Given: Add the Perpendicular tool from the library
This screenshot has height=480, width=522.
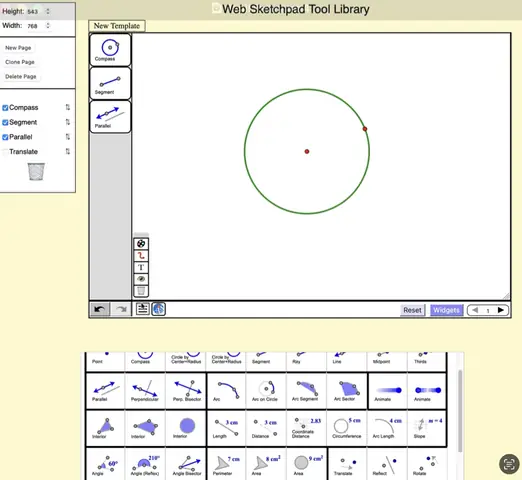Looking at the screenshot, I should pyautogui.click(x=145, y=391).
